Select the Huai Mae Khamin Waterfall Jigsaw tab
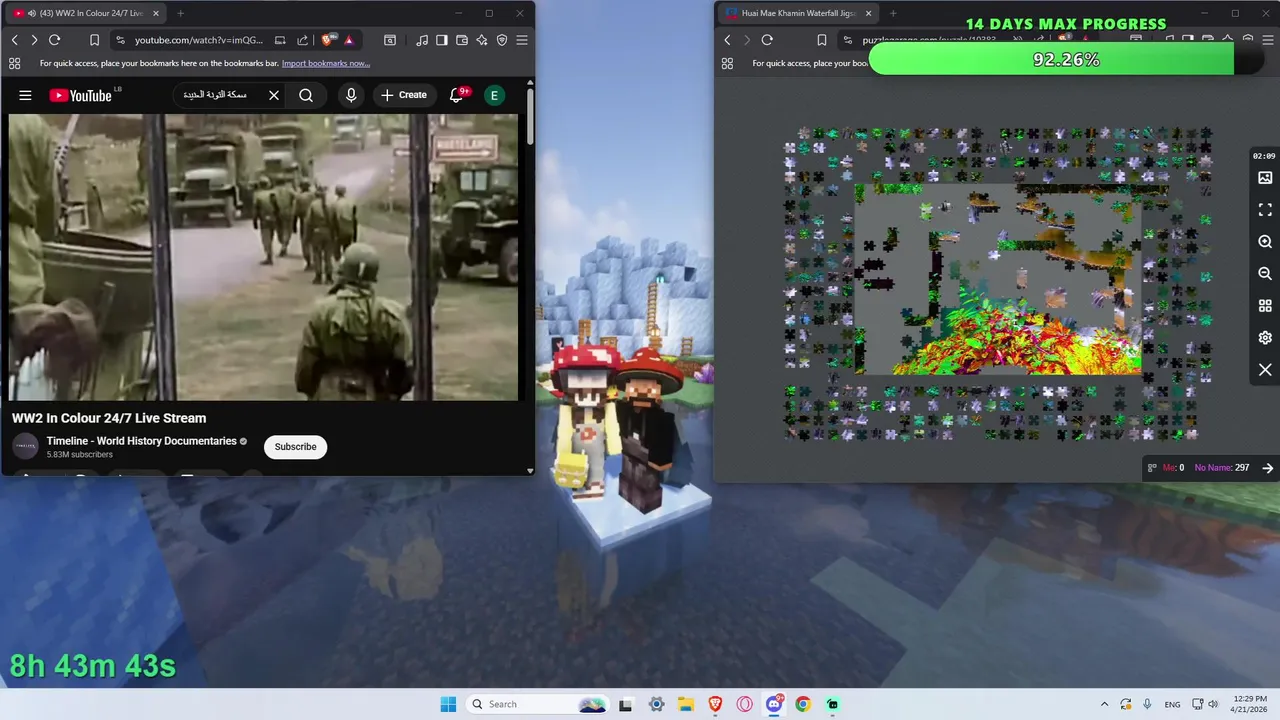This screenshot has width=1280, height=720. (797, 13)
